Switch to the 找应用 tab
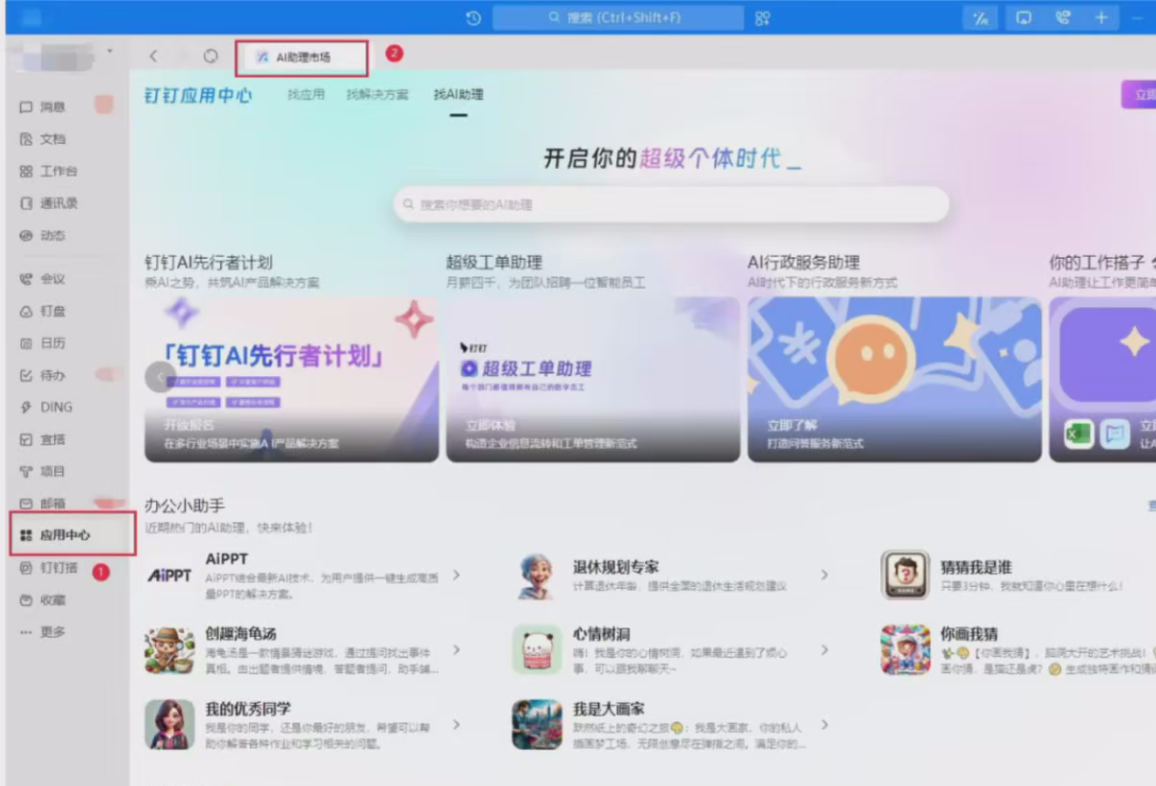 click(306, 94)
